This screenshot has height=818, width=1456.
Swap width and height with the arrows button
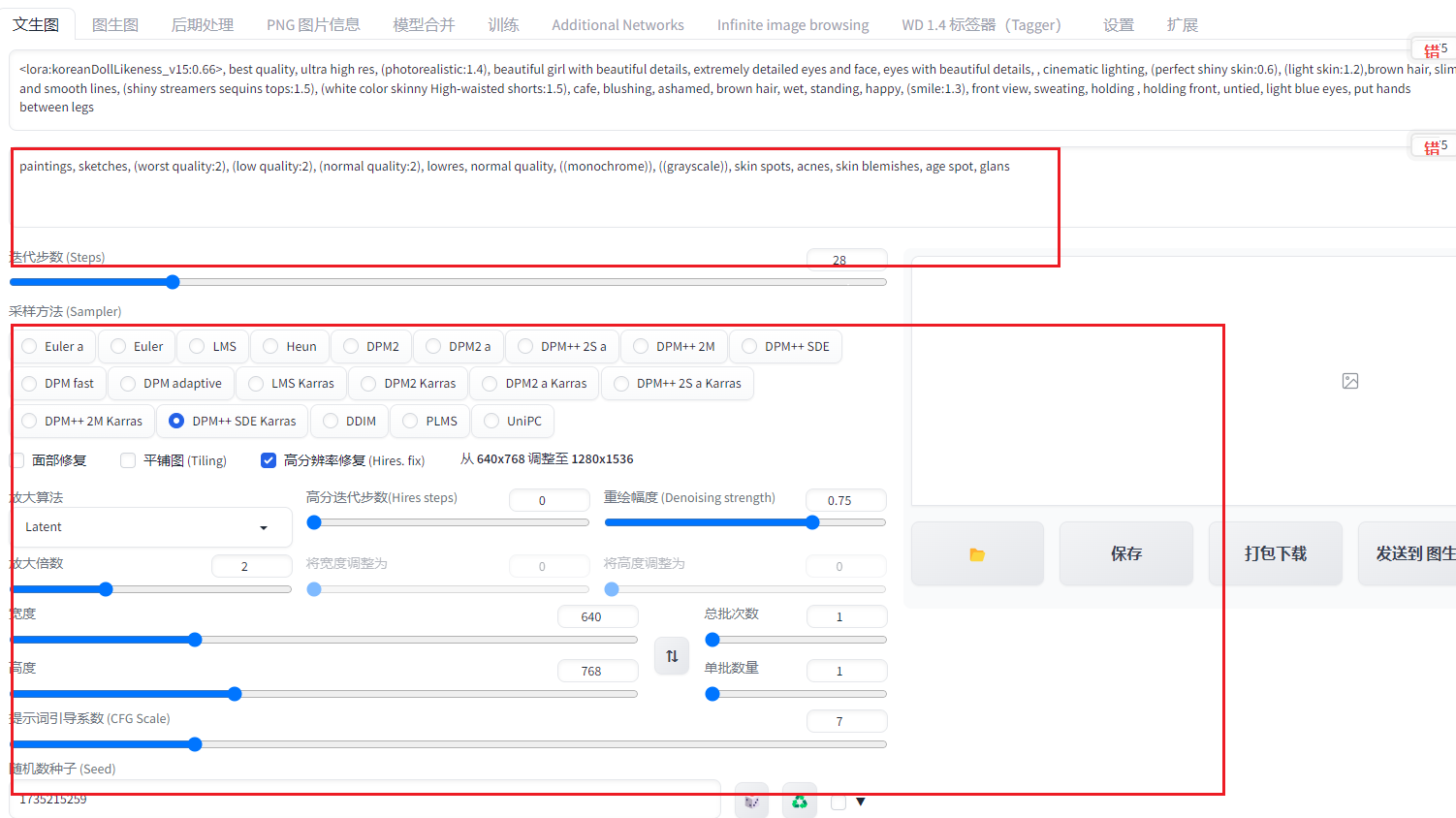tap(672, 656)
